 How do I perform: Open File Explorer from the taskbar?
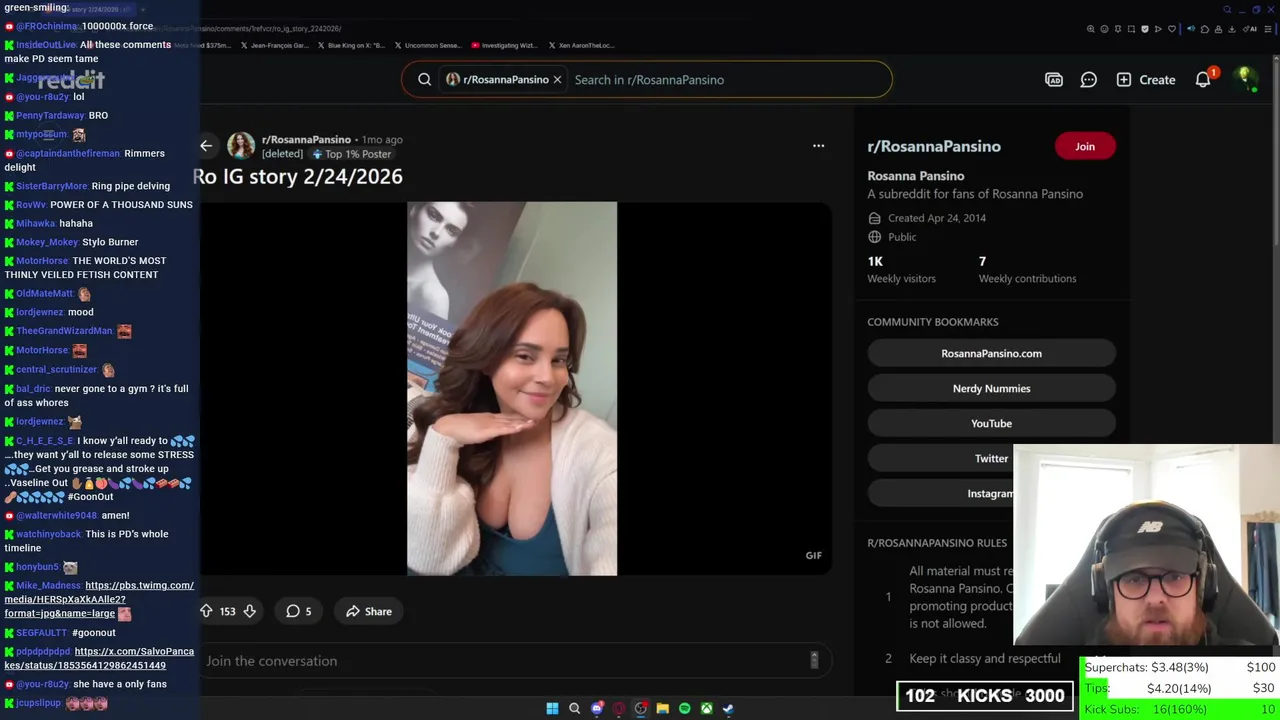click(662, 709)
